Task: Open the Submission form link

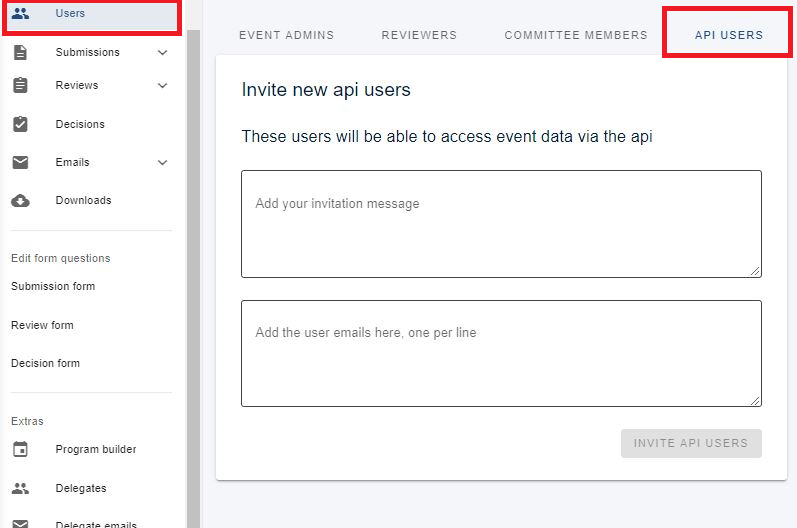Action: coord(53,286)
